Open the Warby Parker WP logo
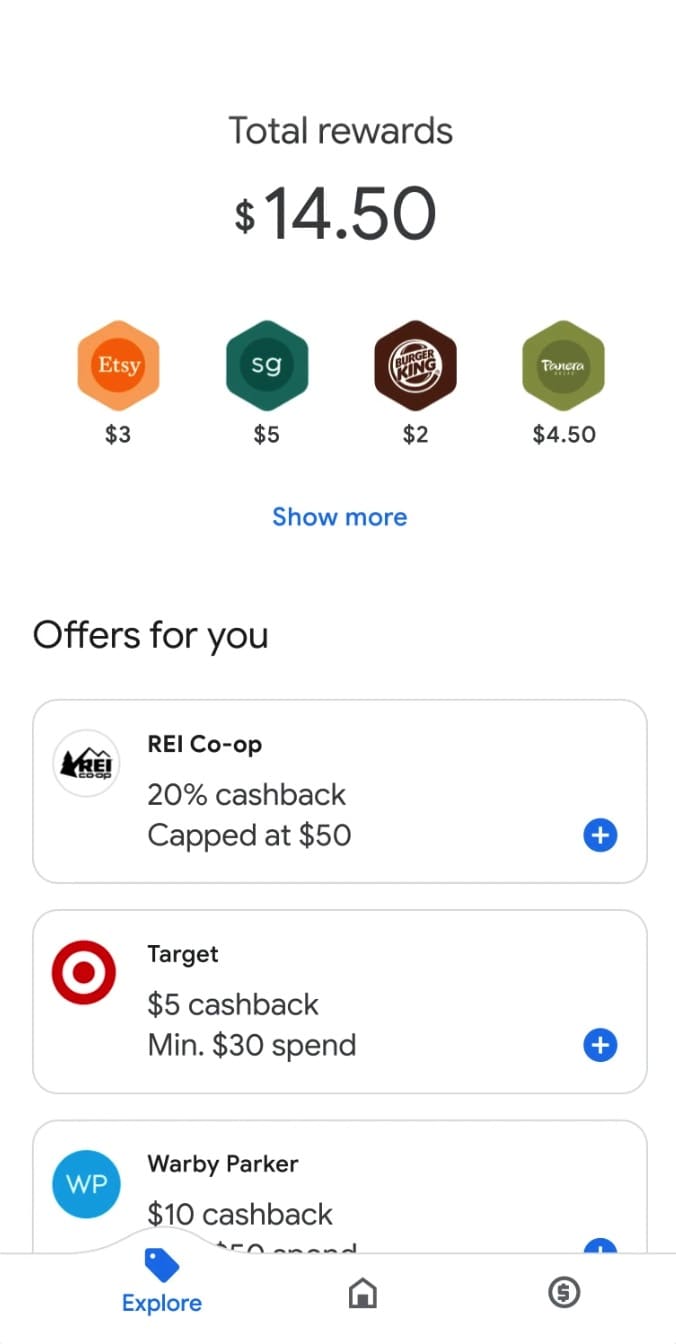 [86, 1183]
